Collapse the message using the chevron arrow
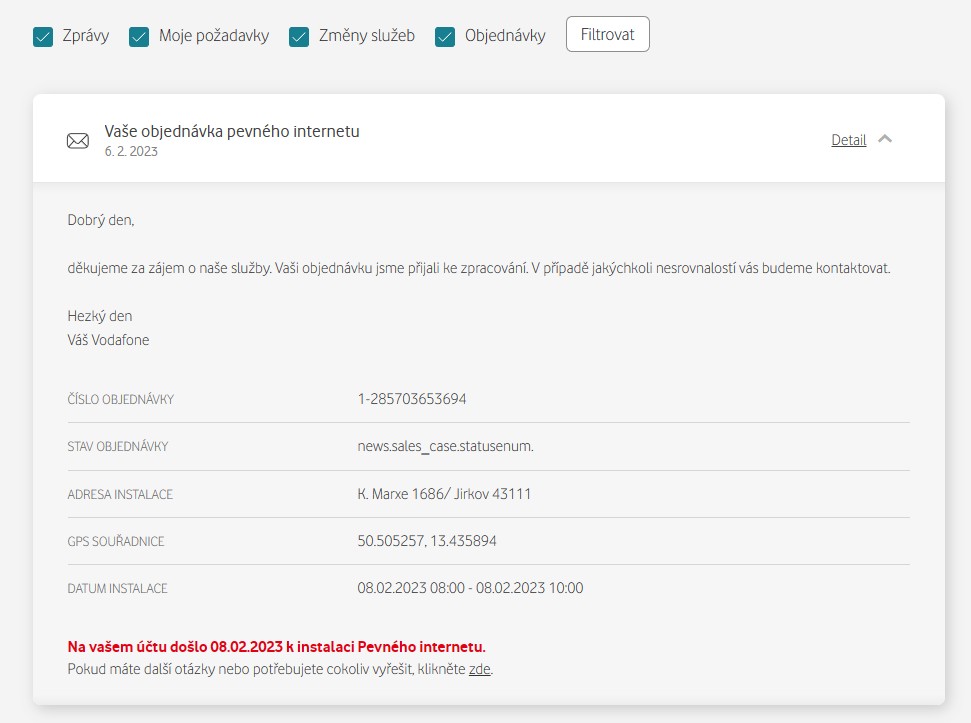Image resolution: width=971 pixels, height=723 pixels. click(885, 139)
